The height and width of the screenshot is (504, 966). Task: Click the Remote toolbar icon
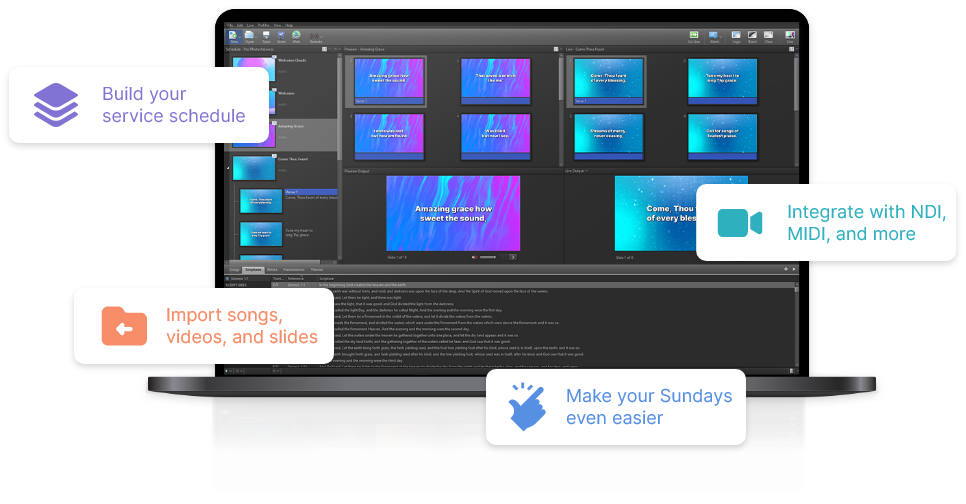pyautogui.click(x=315, y=36)
